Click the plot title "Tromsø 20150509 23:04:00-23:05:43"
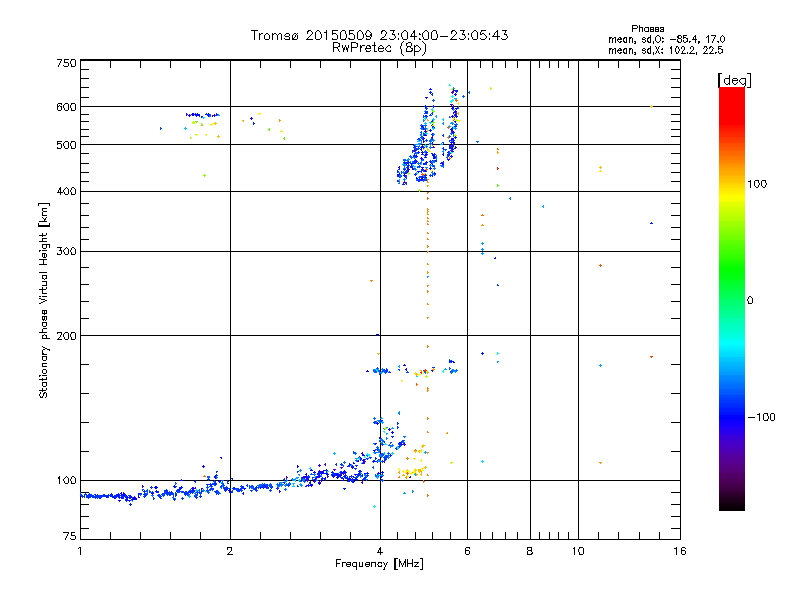This screenshot has width=800, height=600. click(x=379, y=35)
